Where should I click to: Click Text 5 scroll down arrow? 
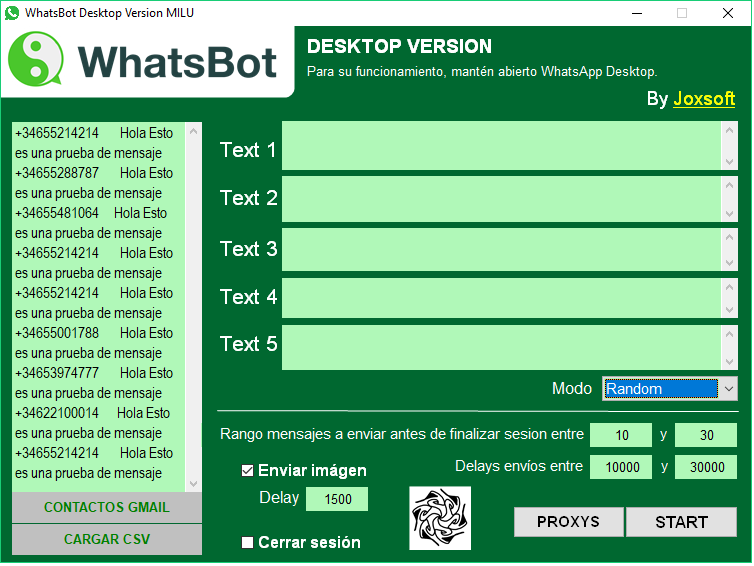[729, 362]
